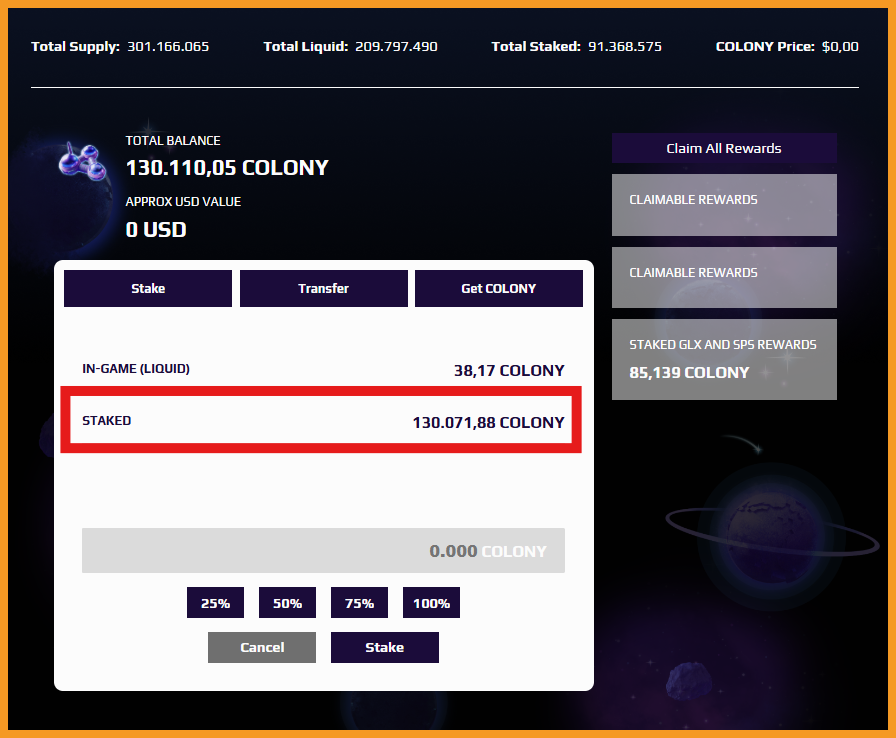Click the Total Liquid value 209.797.490
This screenshot has width=896, height=738.
pos(397,46)
